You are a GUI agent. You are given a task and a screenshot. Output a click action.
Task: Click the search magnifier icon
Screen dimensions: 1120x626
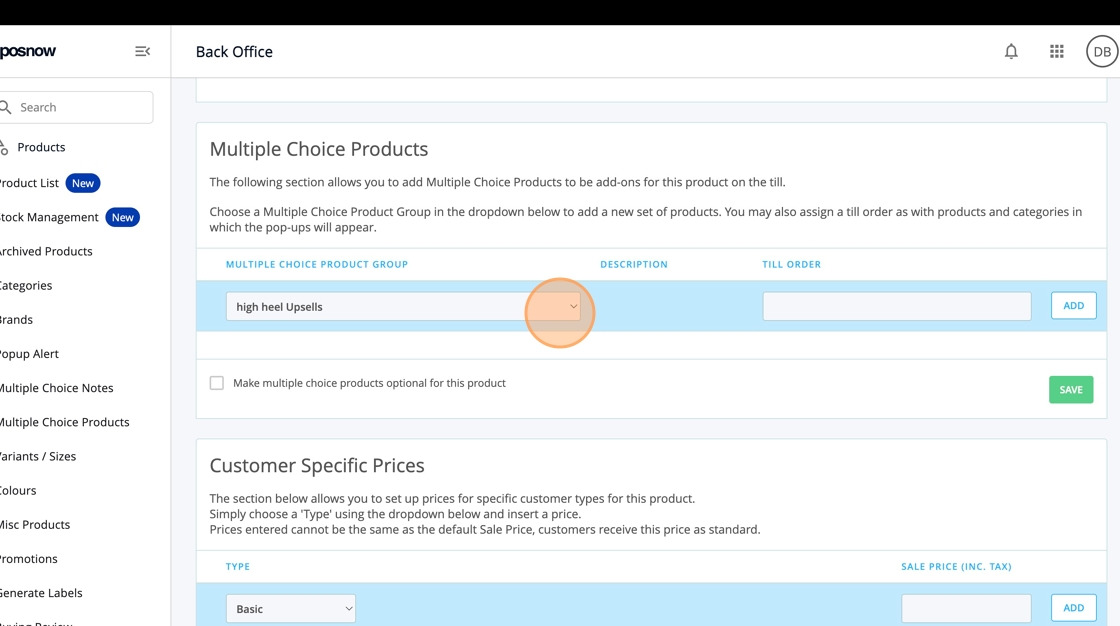(x=5, y=107)
